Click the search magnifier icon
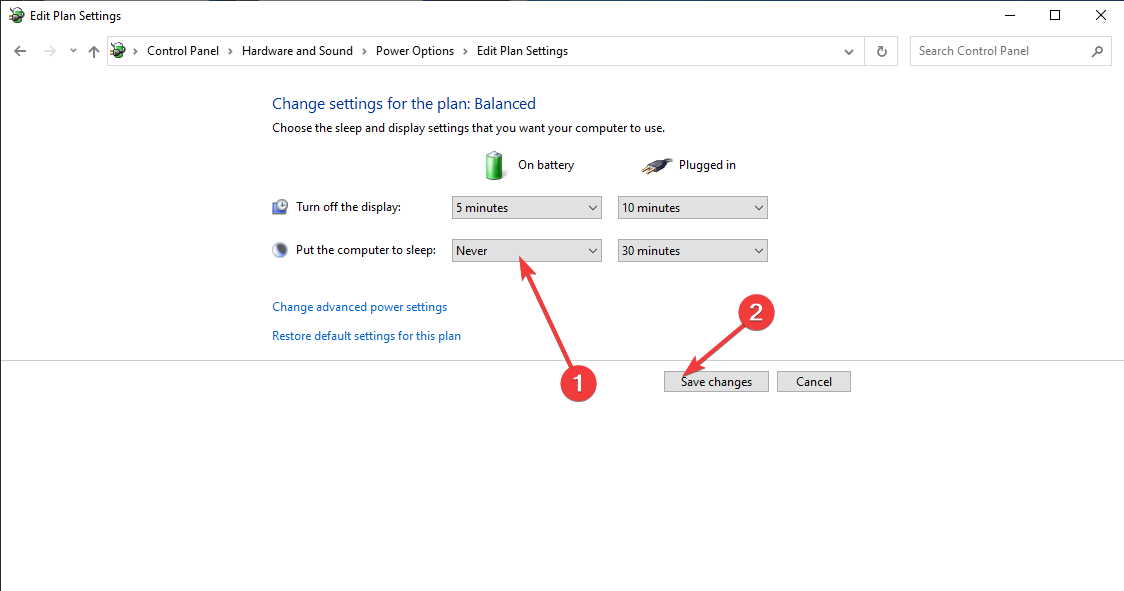The image size is (1124, 591). pyautogui.click(x=1097, y=51)
